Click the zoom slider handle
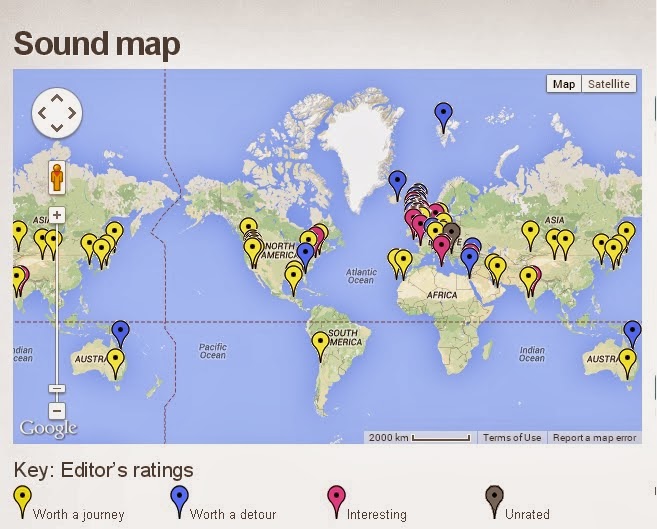The width and height of the screenshot is (657, 529). [x=57, y=388]
